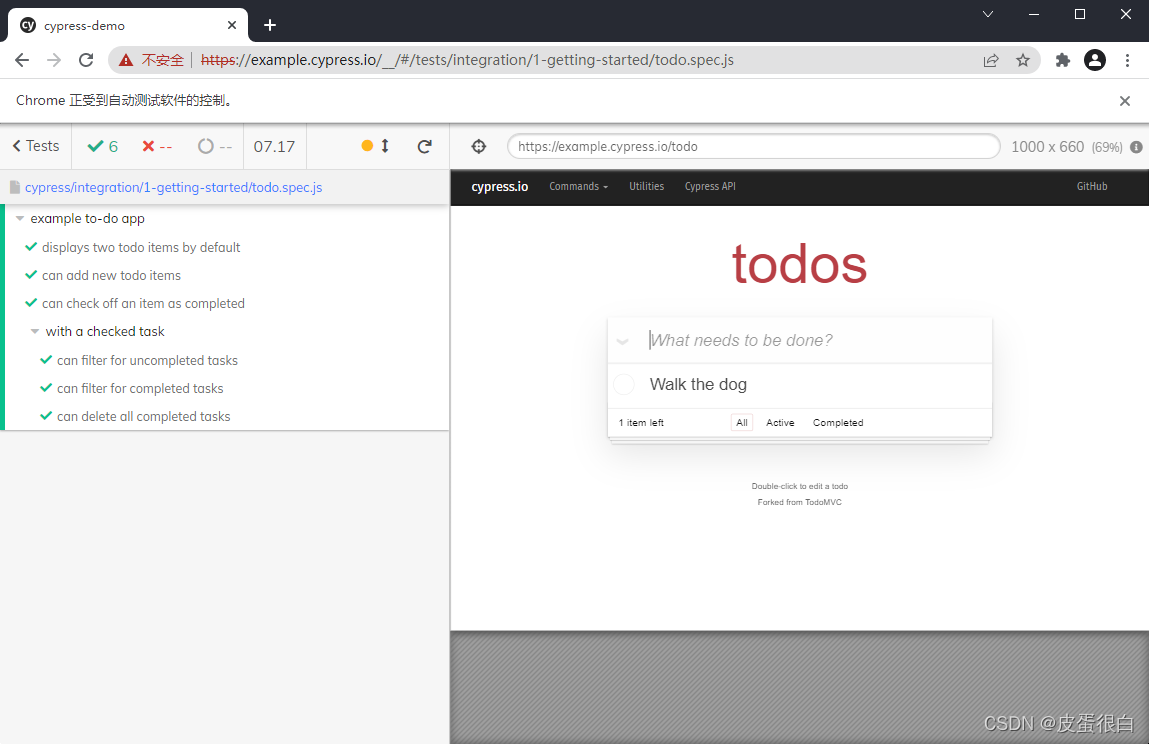Click the Forked from TodoMVC text

click(799, 502)
